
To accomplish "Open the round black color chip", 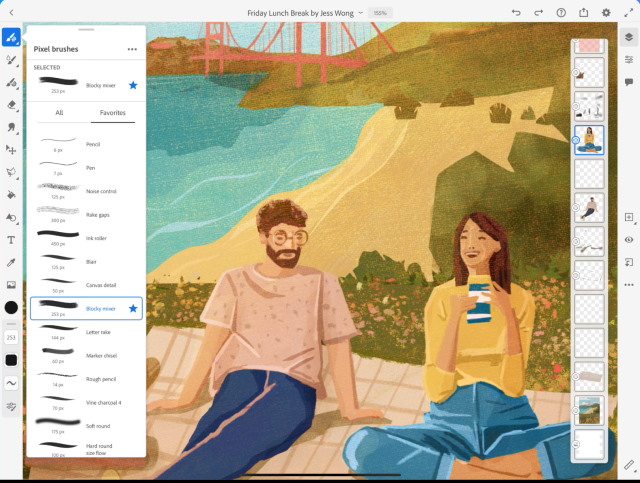I will pyautogui.click(x=11, y=307).
